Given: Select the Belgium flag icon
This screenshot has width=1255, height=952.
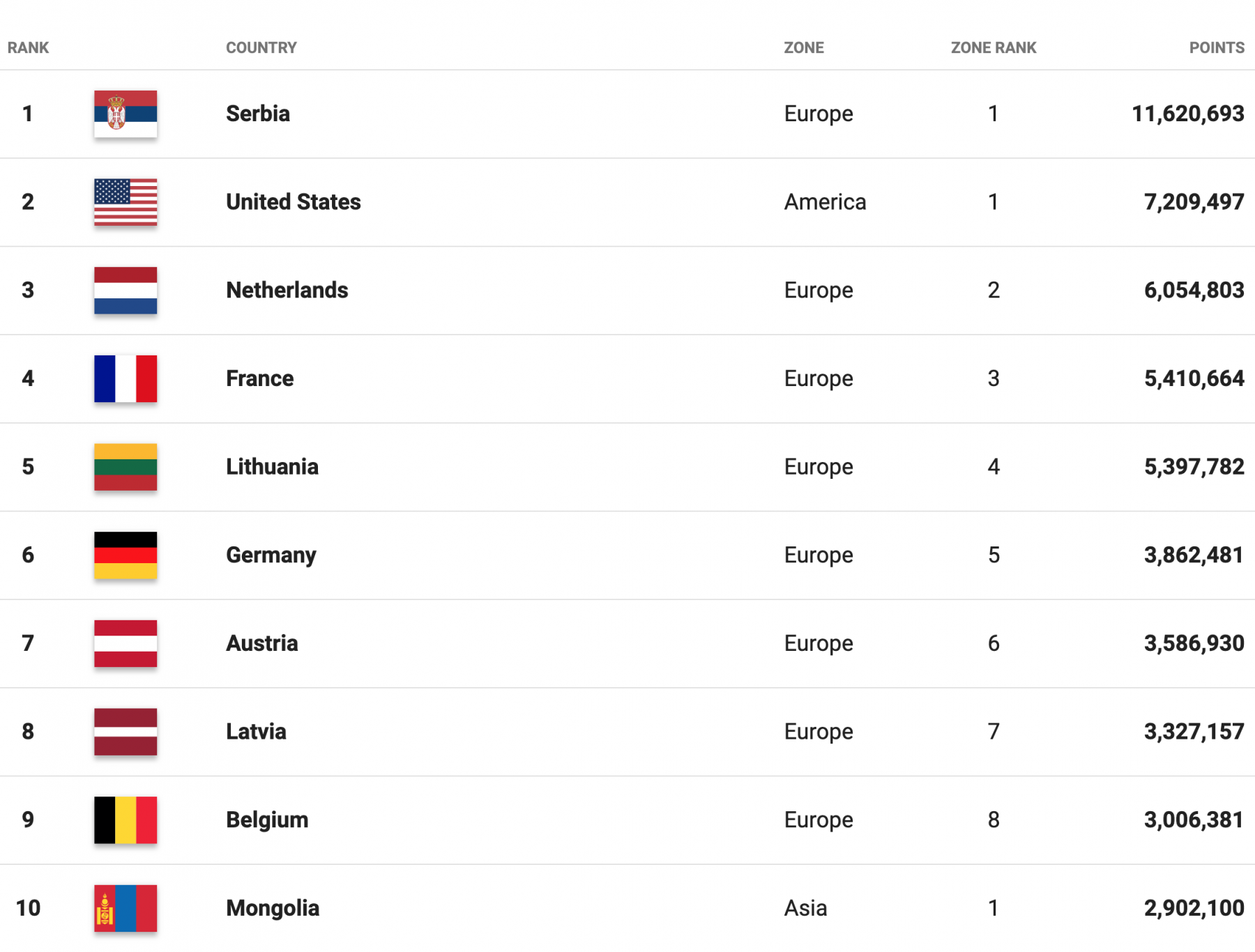Looking at the screenshot, I should pyautogui.click(x=125, y=820).
